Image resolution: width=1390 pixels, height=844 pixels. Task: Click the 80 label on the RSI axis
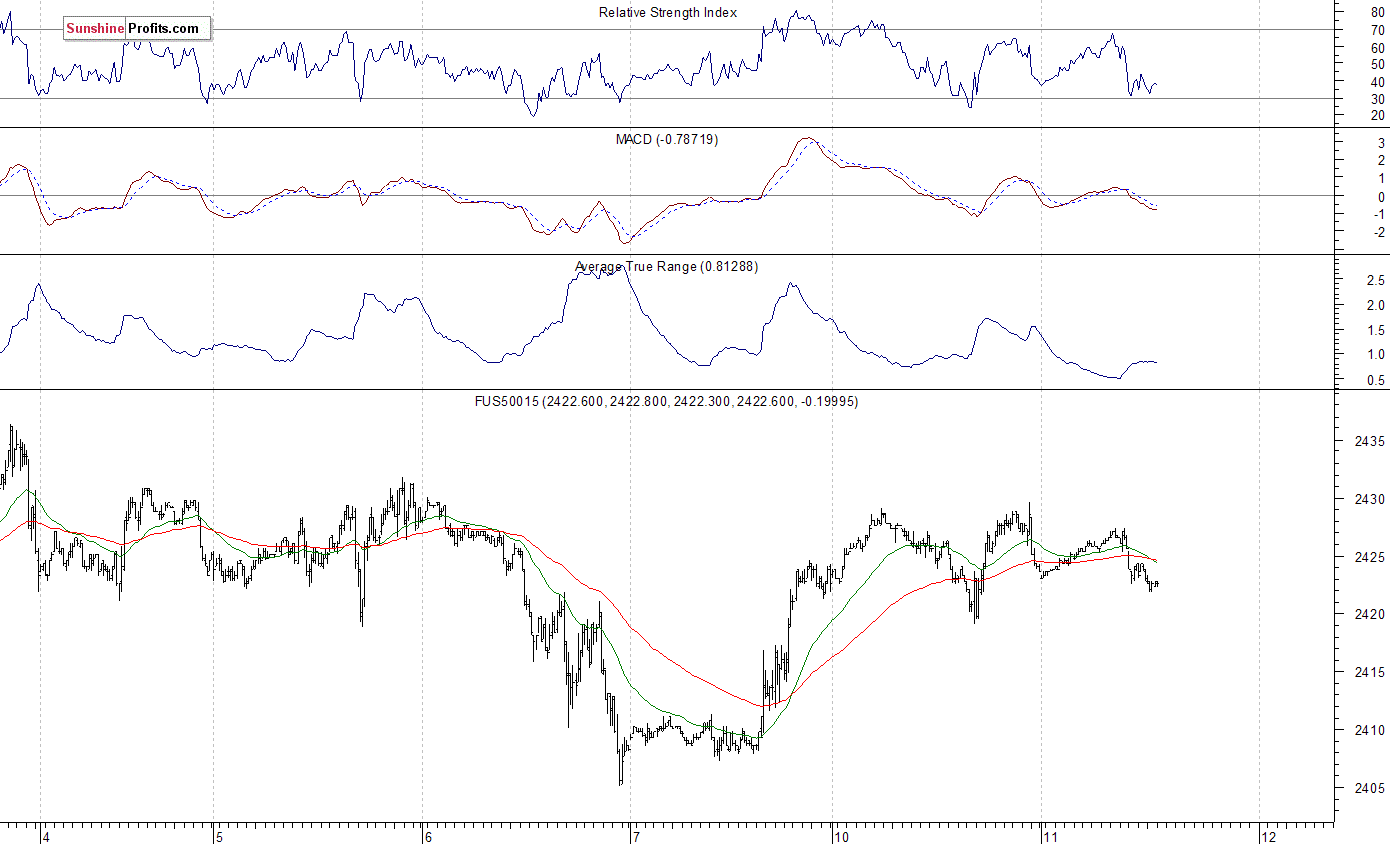[1379, 14]
